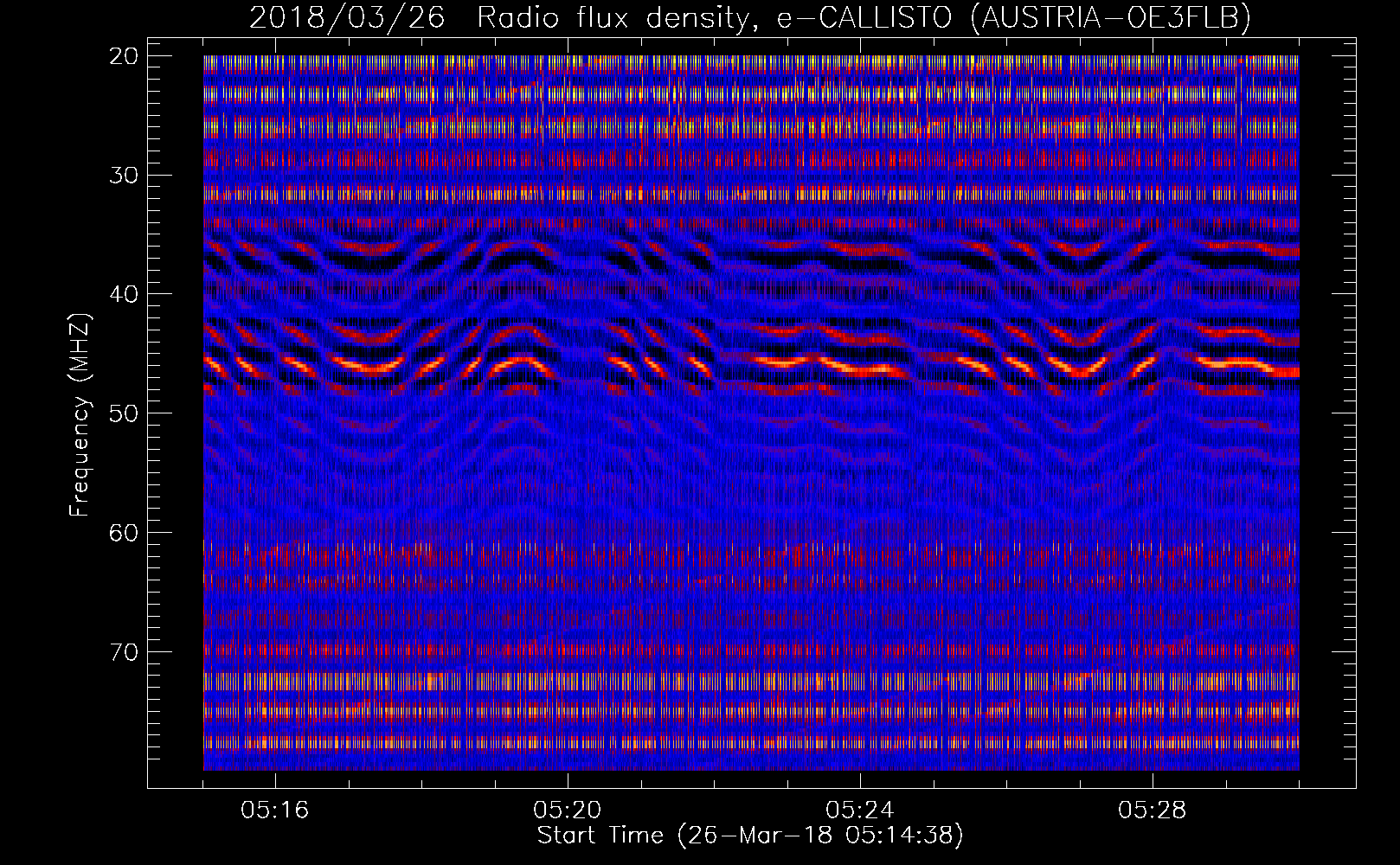
Task: Click the 'Frequency (MHZ)' axis label
Action: (x=80, y=415)
